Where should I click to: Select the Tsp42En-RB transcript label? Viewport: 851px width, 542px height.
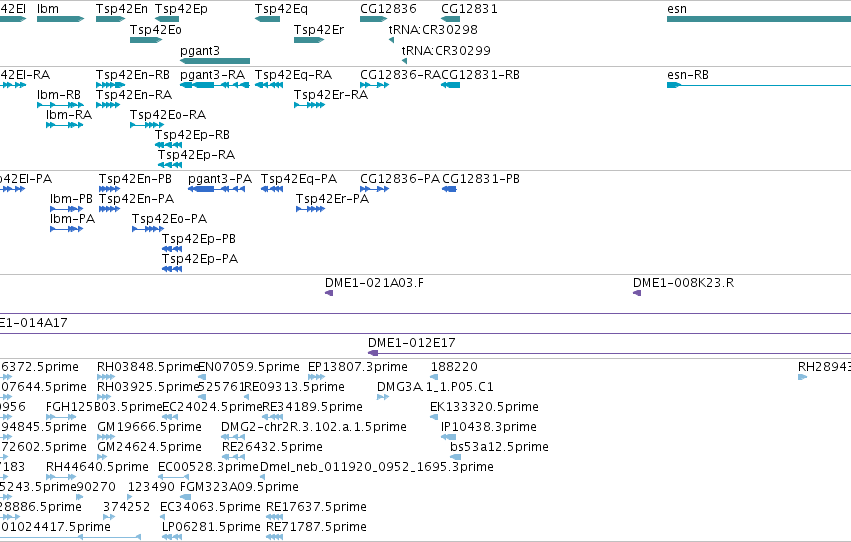[x=133, y=74]
